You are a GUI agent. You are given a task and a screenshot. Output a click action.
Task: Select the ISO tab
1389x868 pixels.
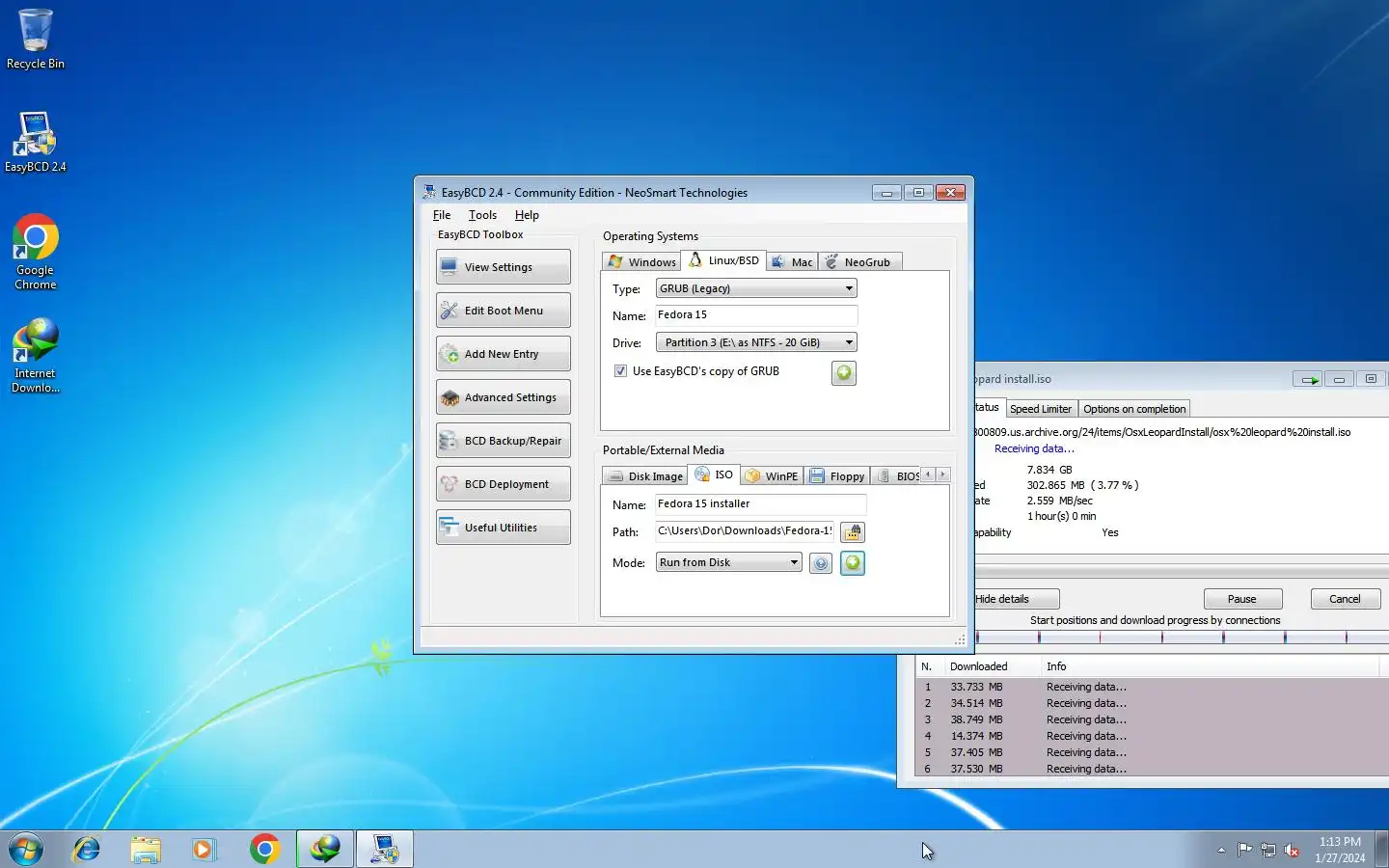(714, 475)
